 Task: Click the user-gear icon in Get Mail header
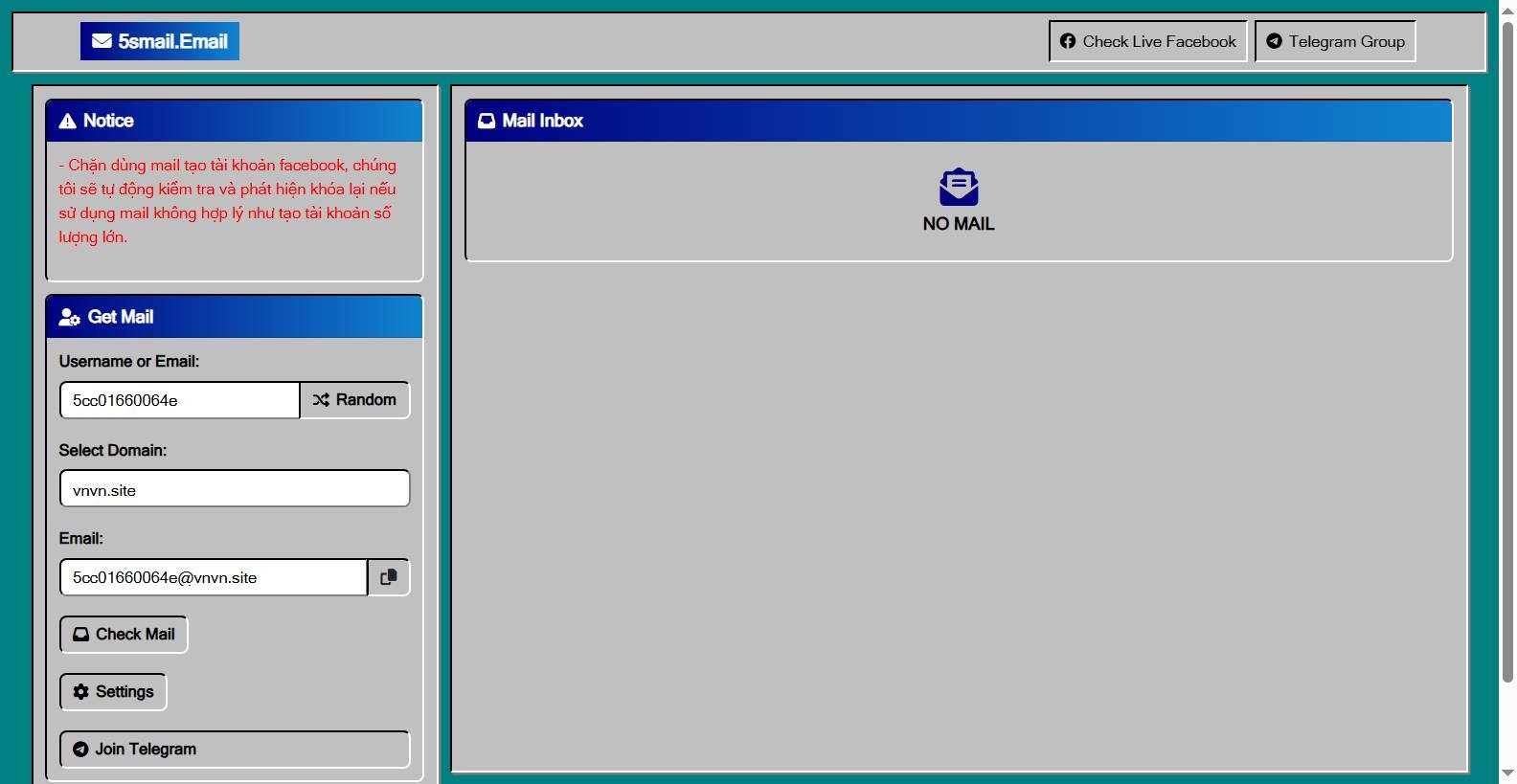coord(69,317)
